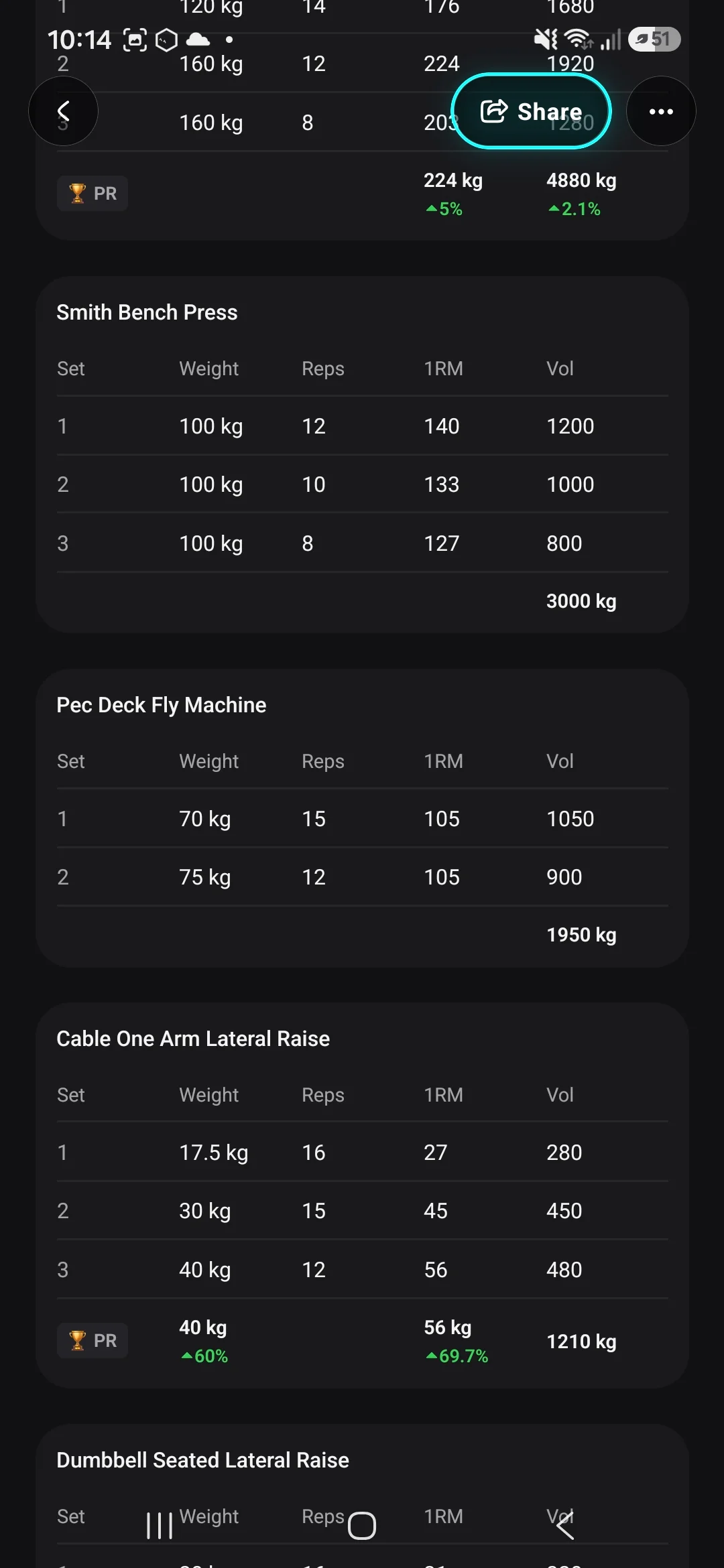The image size is (724, 1568).
Task: Select the 75 kg Pec Deck set row
Action: click(363, 877)
